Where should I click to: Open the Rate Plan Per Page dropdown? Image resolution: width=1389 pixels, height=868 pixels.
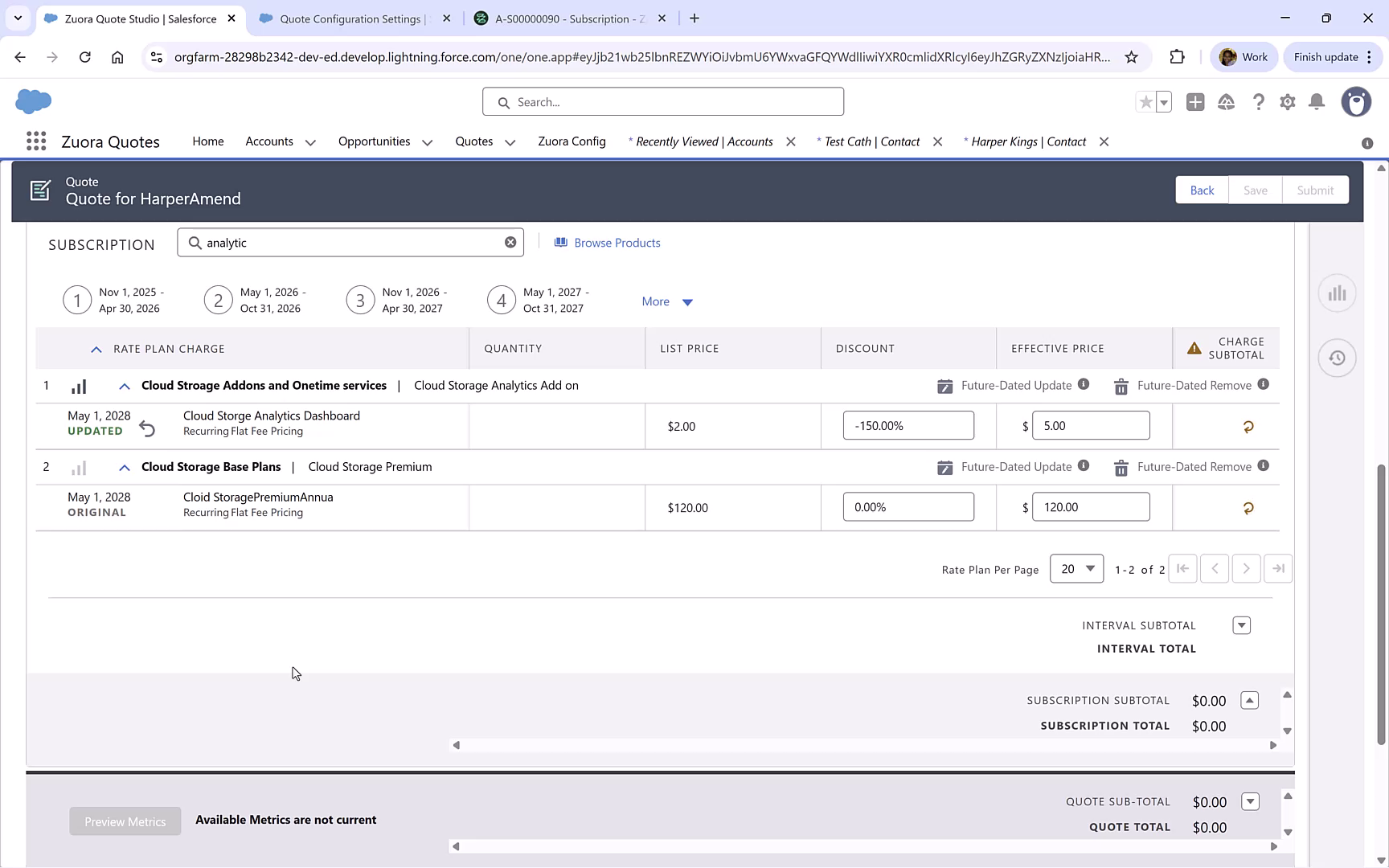click(1076, 568)
